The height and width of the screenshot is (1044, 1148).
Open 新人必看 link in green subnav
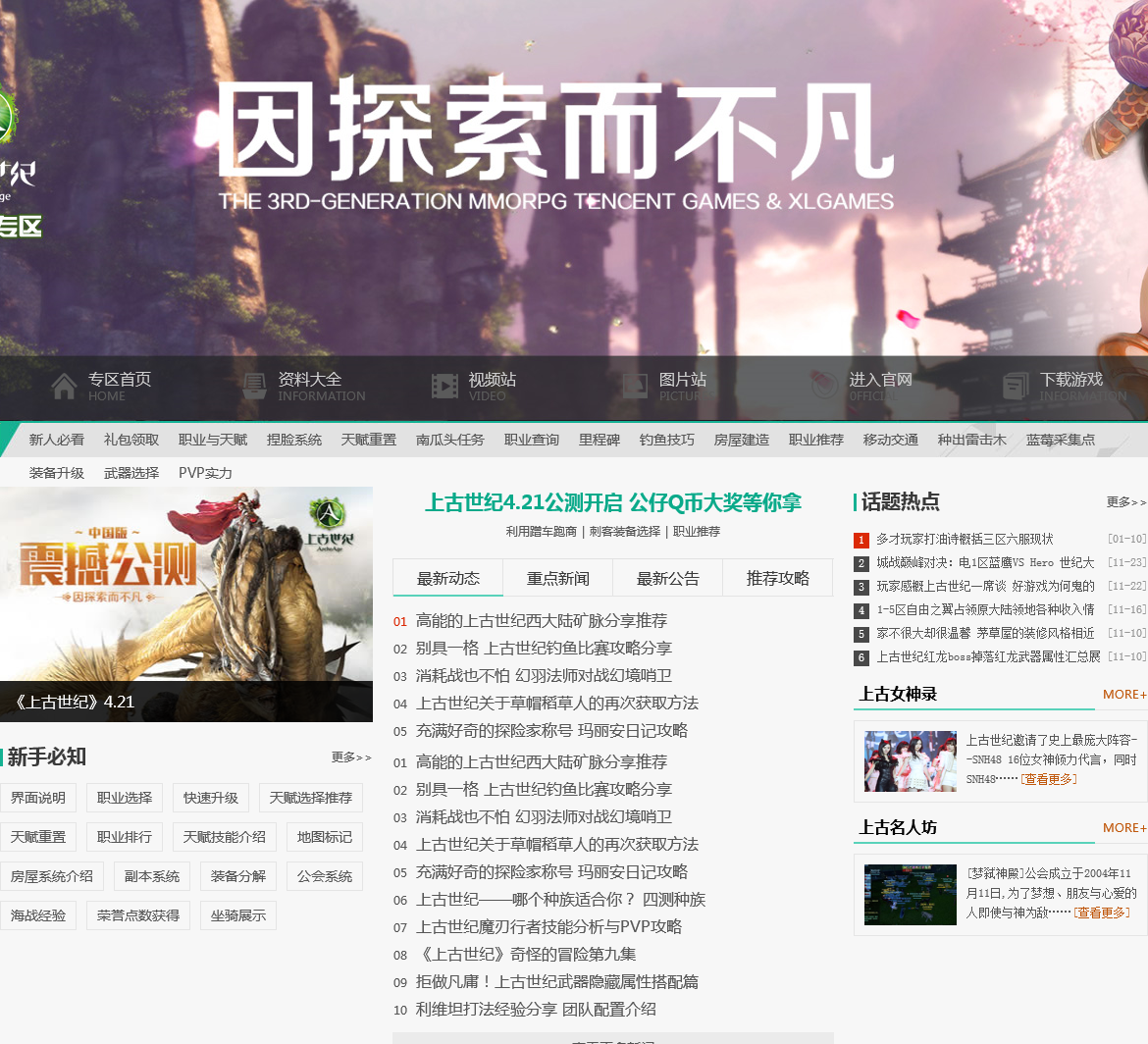point(56,440)
